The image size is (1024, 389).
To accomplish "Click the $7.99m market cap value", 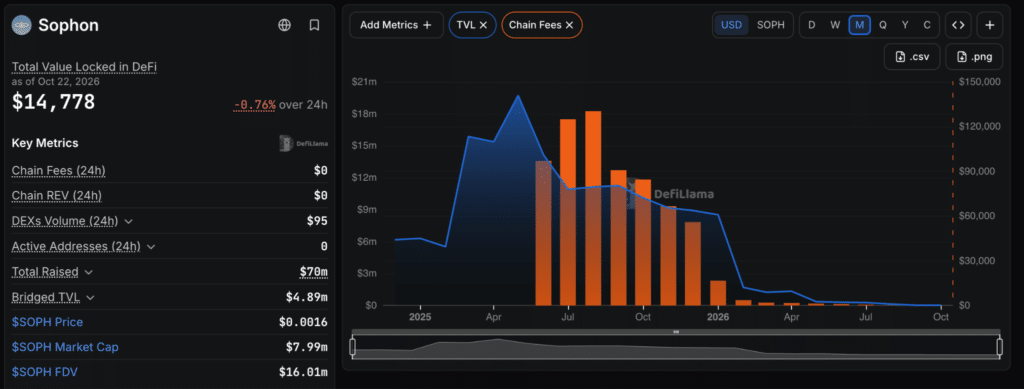I will (x=306, y=347).
